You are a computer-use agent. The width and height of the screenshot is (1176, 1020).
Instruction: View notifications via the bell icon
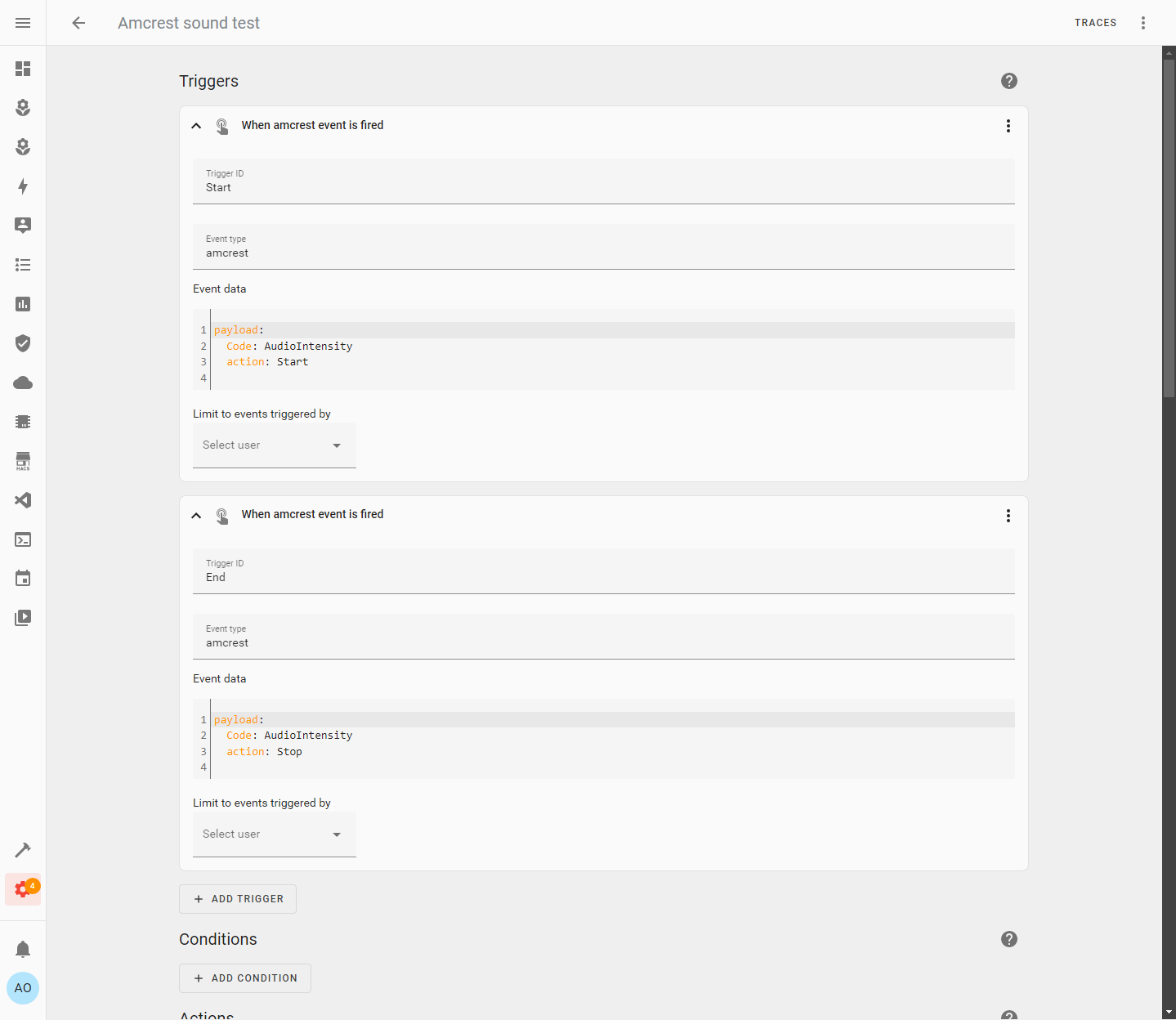coord(22,949)
